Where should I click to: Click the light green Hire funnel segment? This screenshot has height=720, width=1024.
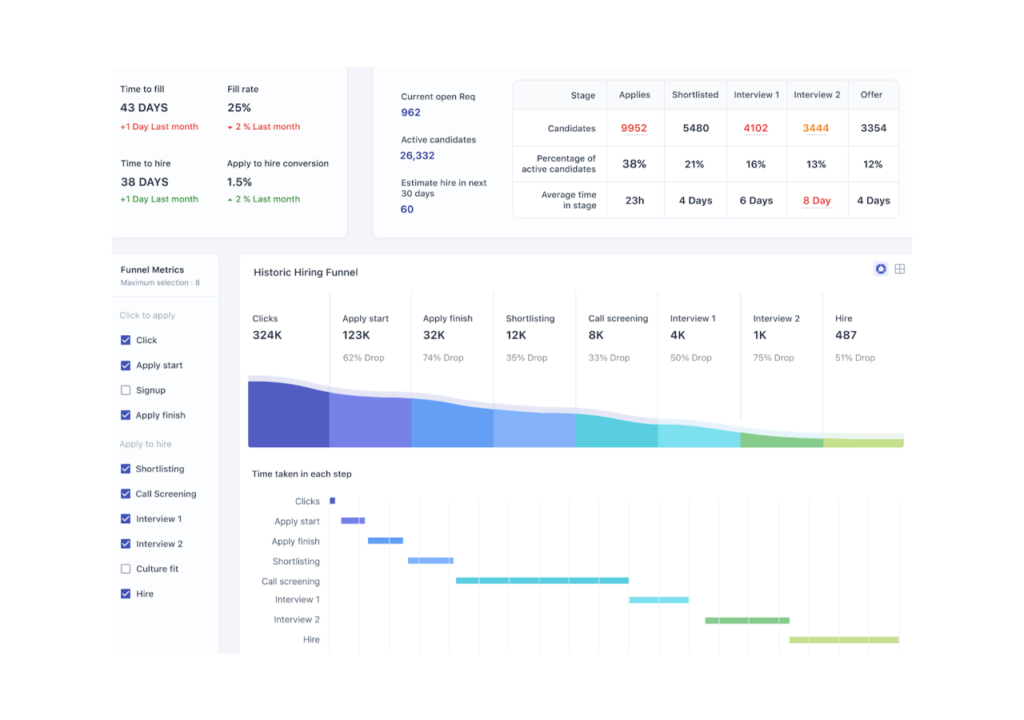[863, 442]
